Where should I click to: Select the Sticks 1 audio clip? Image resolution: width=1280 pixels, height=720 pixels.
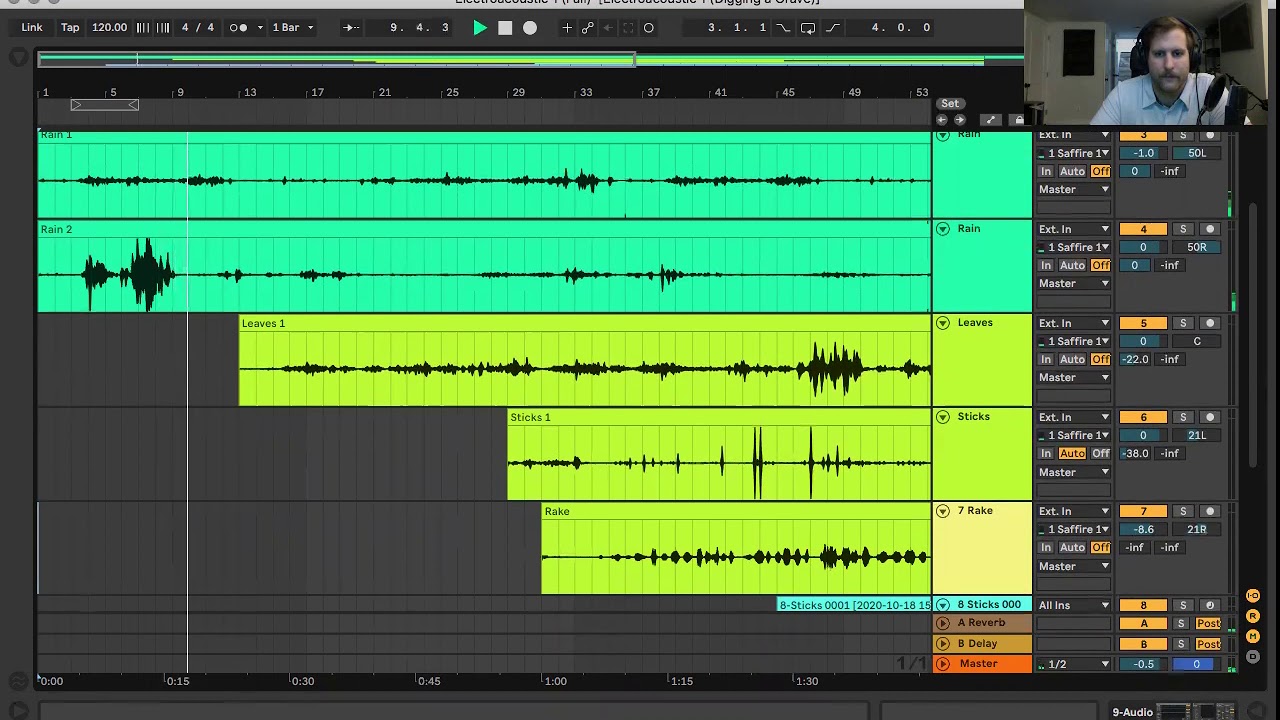(x=719, y=455)
